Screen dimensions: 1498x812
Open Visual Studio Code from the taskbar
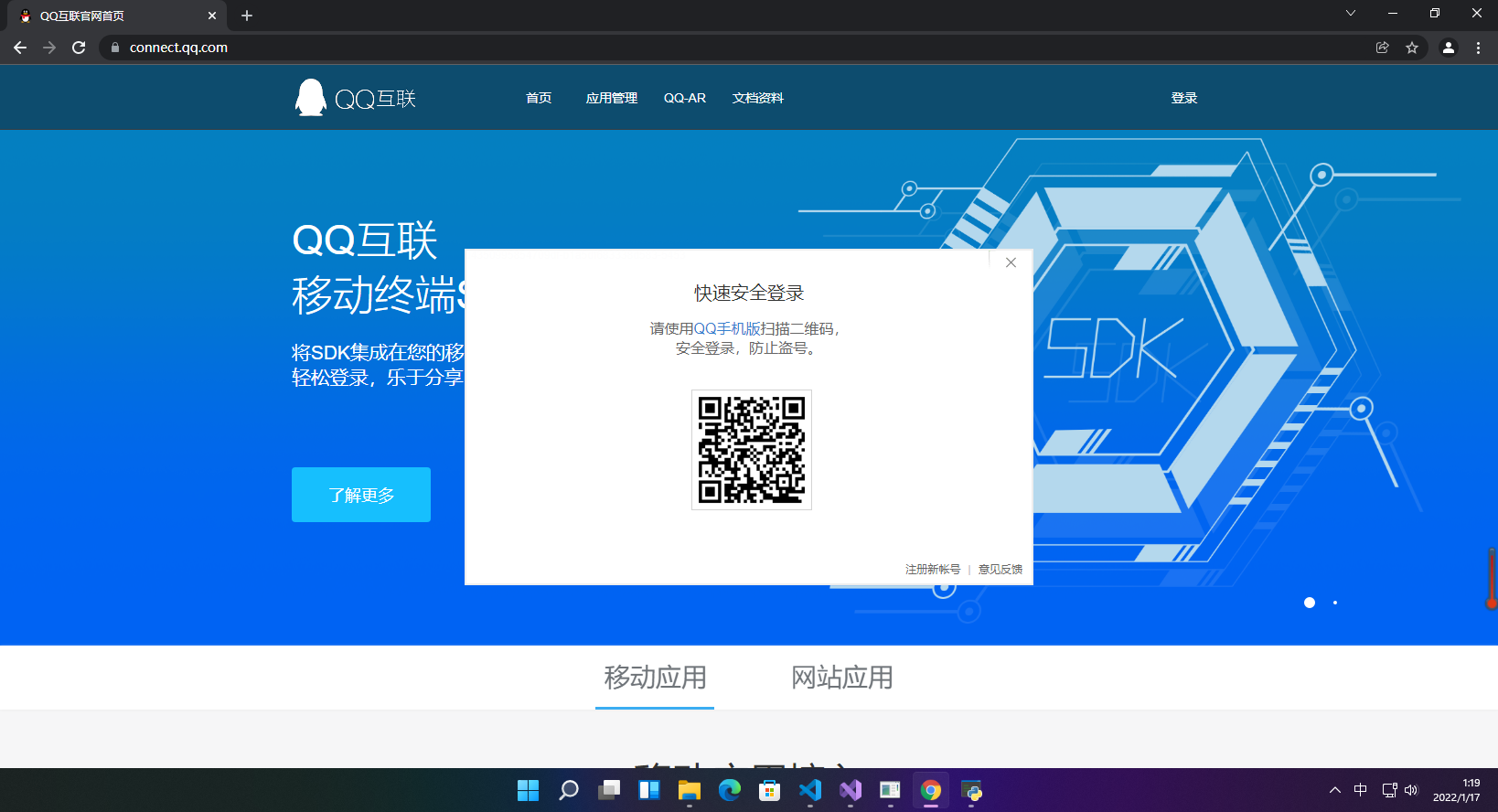click(810, 790)
